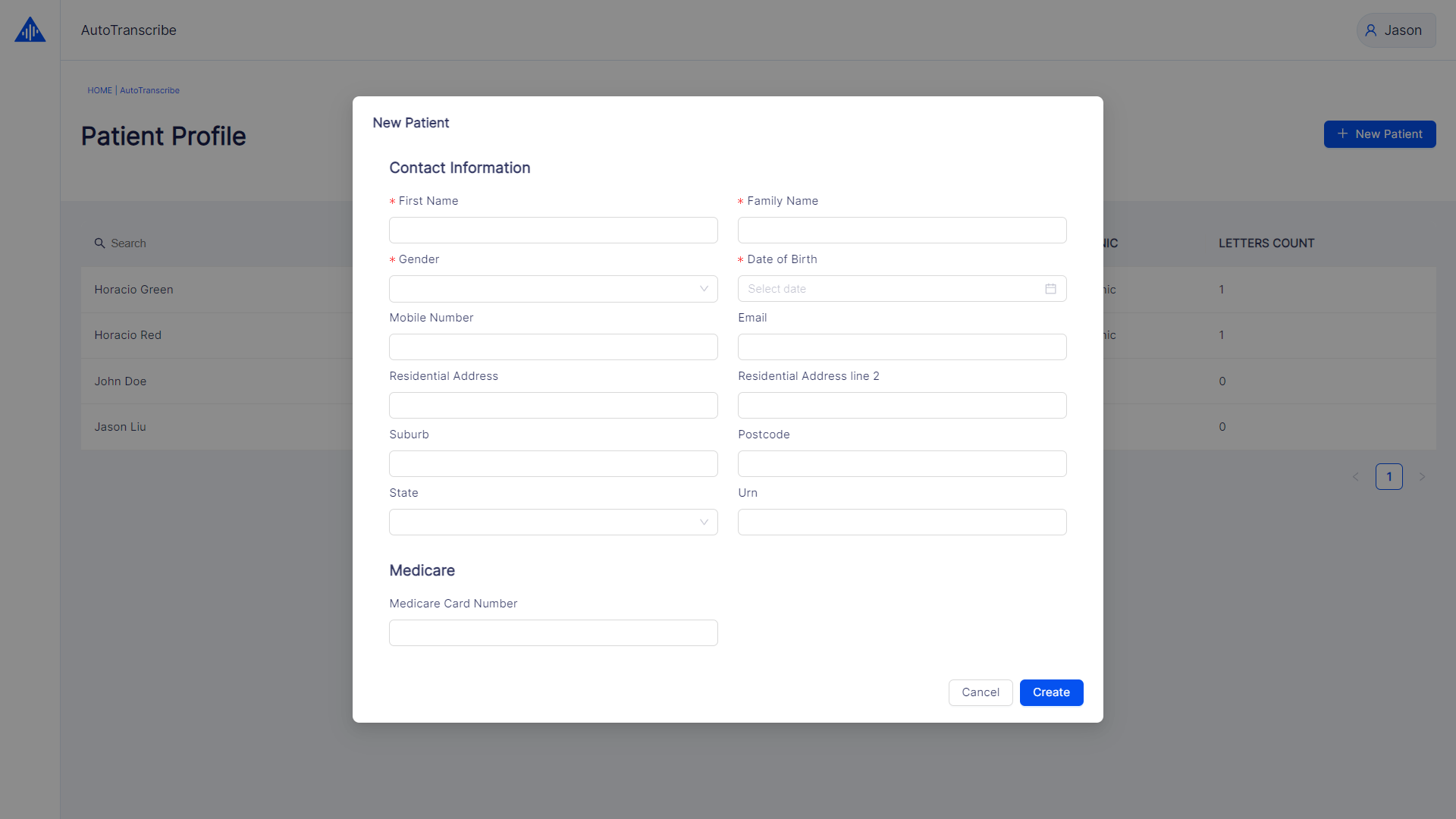Go to previous page arrow in pagination
The image size is (1456, 819).
click(x=1356, y=477)
